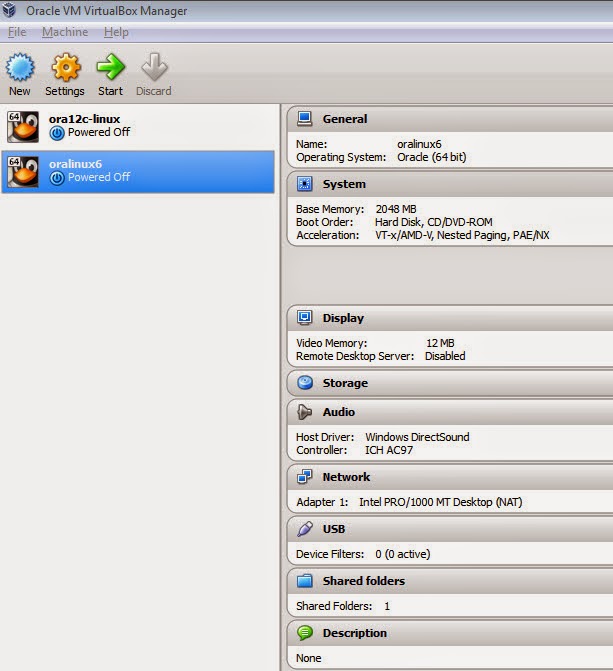Viewport: 613px width, 671px height.
Task: Click the Display section screen icon
Action: (305, 318)
